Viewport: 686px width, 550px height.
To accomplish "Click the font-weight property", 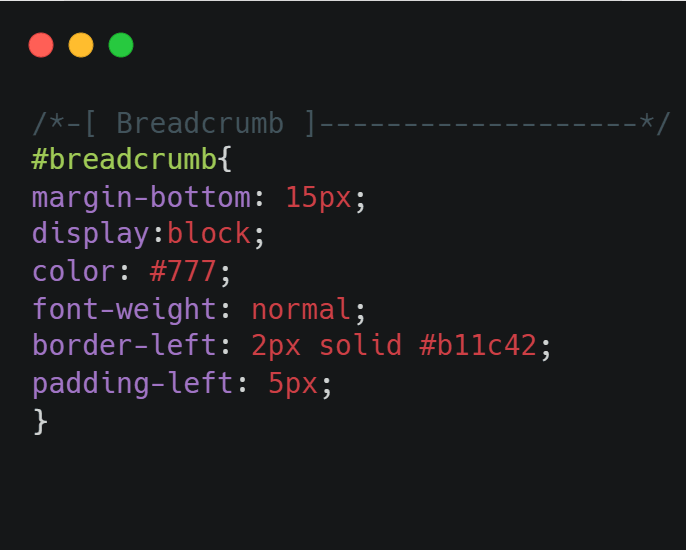I will point(124,309).
